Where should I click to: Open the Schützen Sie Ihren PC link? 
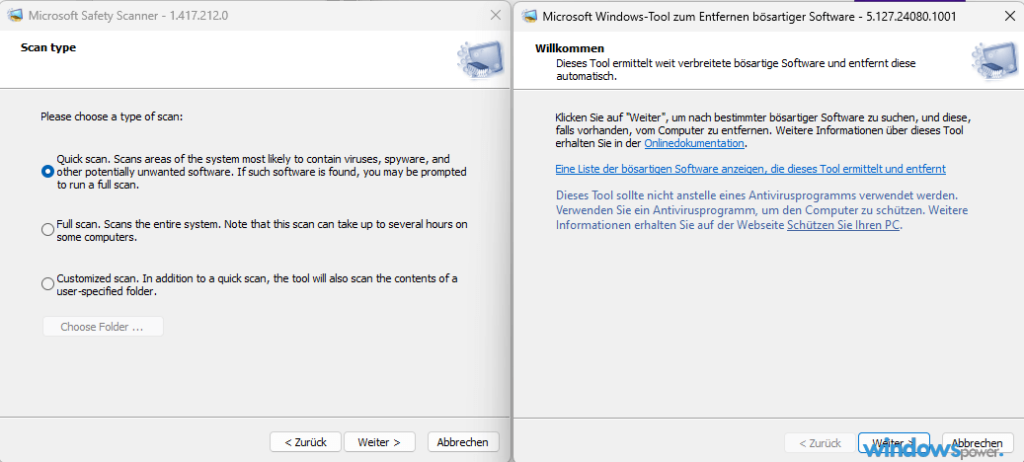(844, 225)
